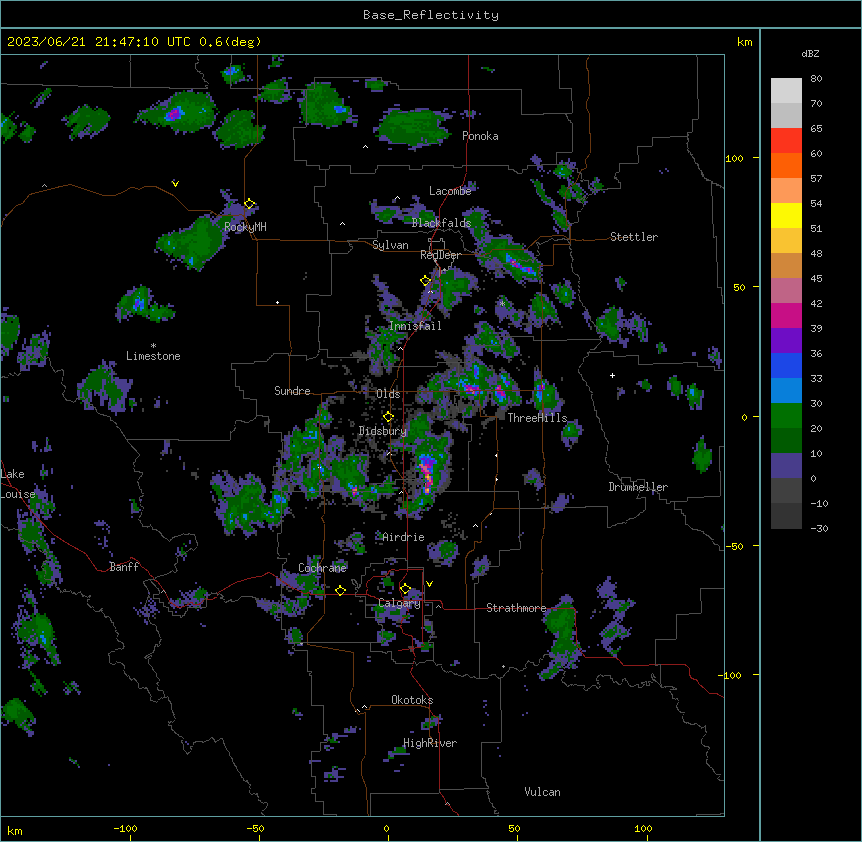862x842 pixels.
Task: Click the Blackfalds label
Action: [x=441, y=223]
